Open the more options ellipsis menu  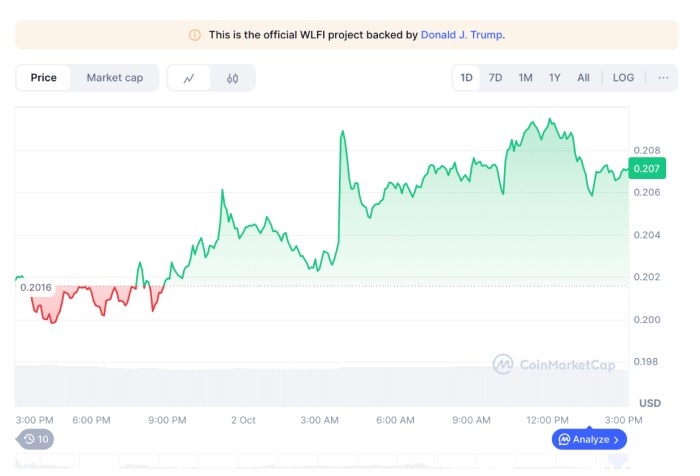coord(663,77)
